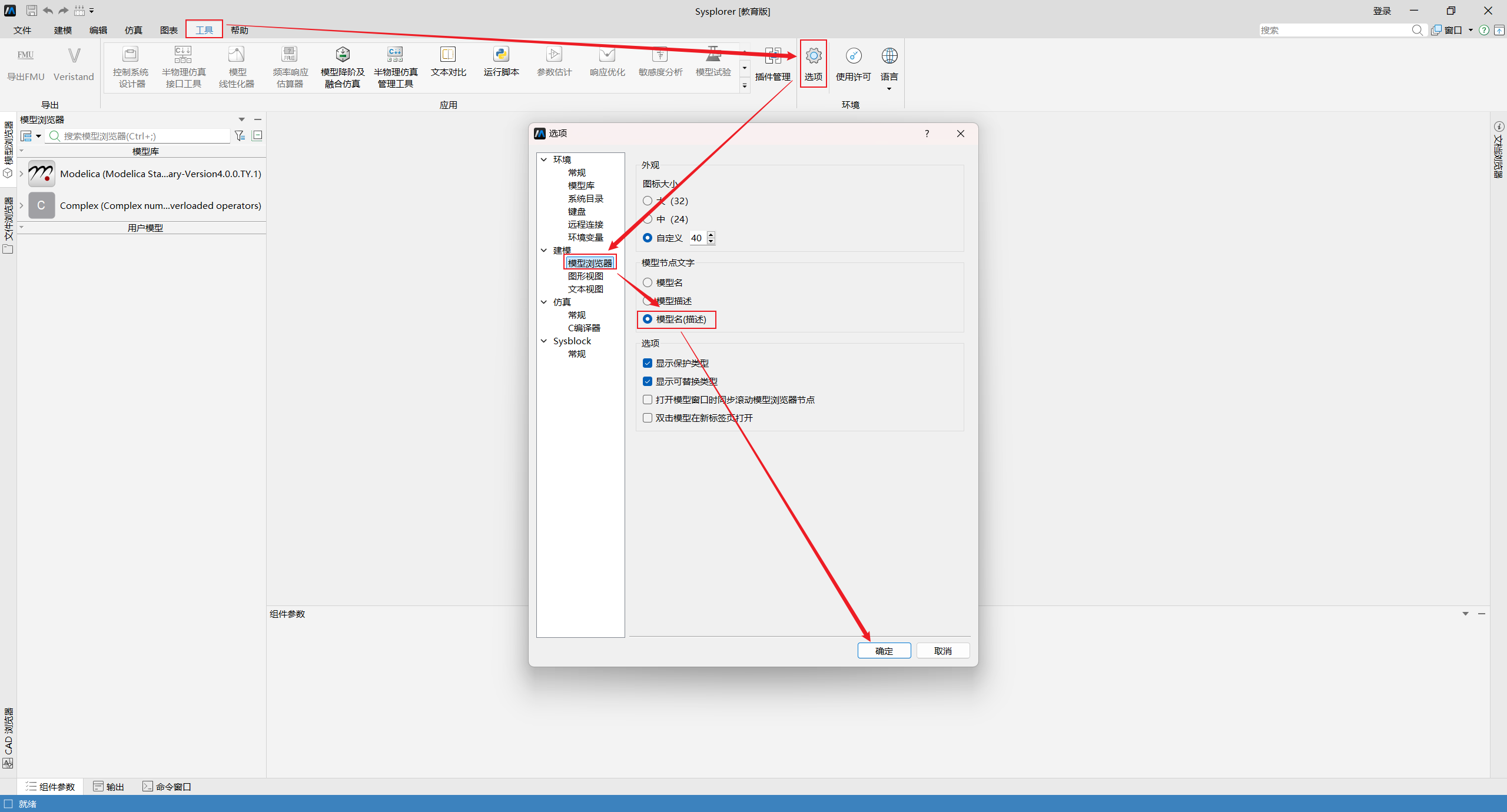Open the 模型线性化器 tool

point(237,66)
